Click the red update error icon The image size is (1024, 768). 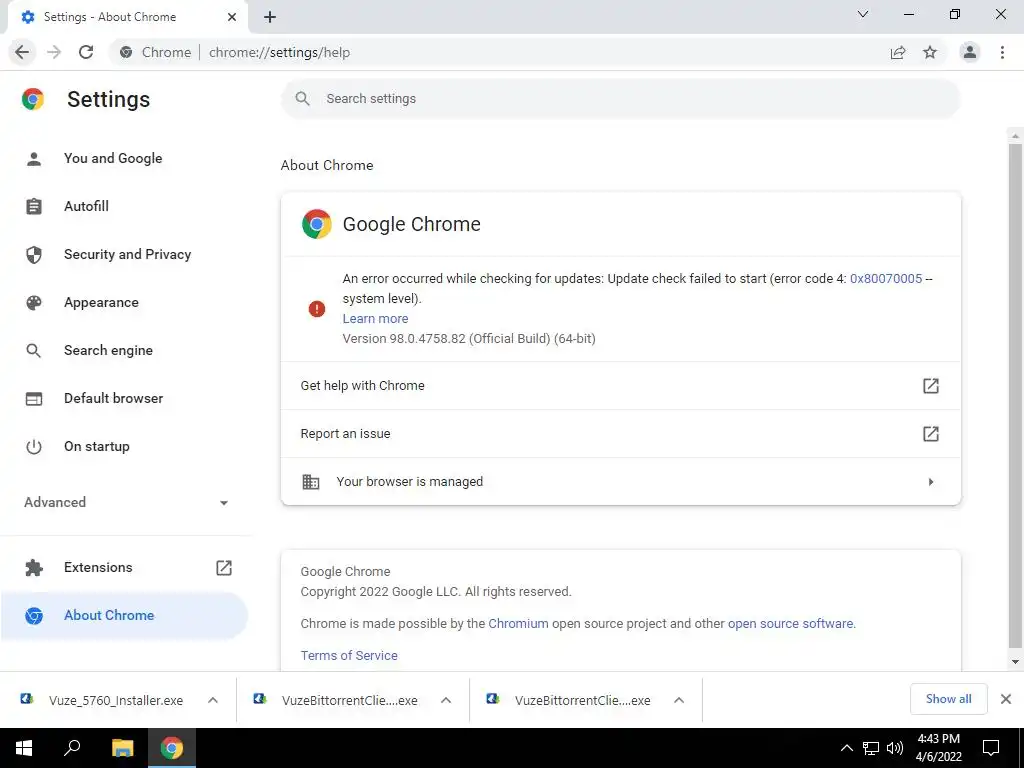tap(317, 308)
